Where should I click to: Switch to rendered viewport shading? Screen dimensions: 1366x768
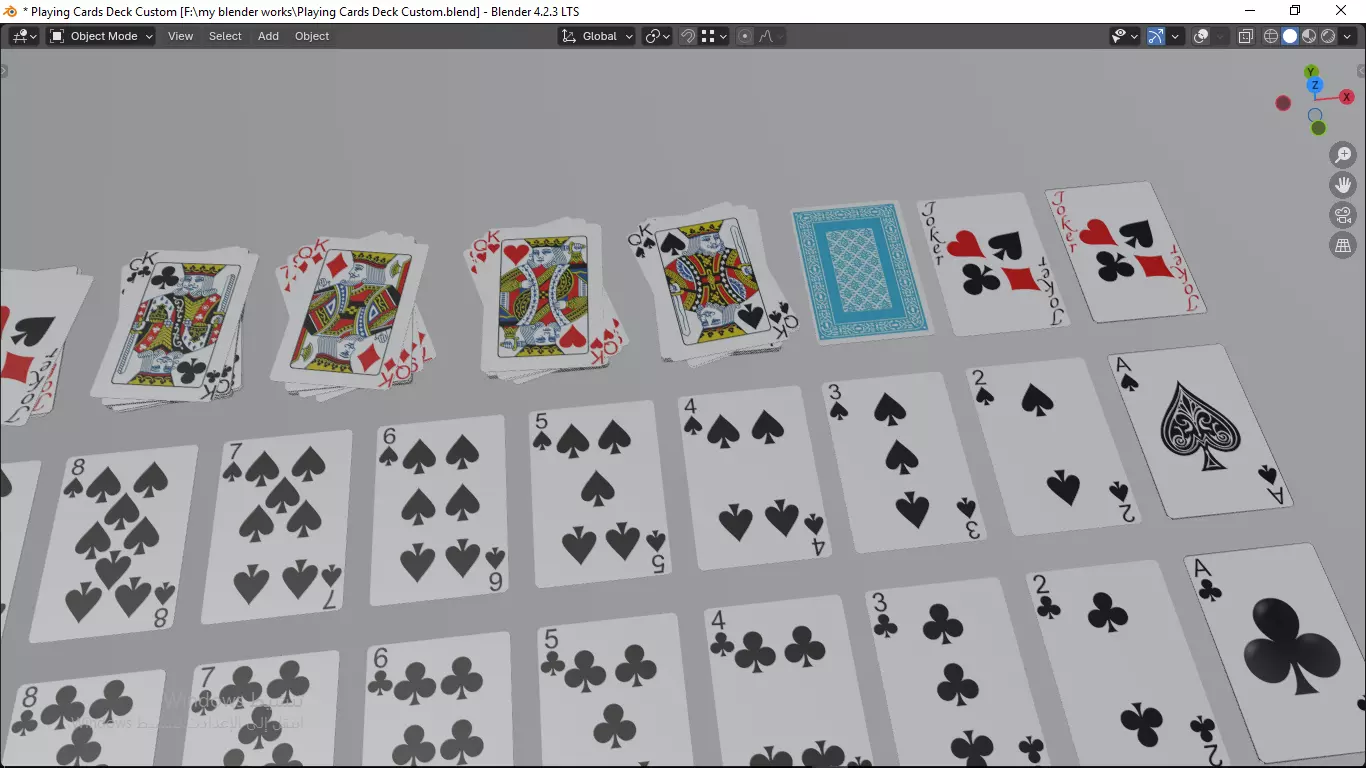[x=1328, y=36]
